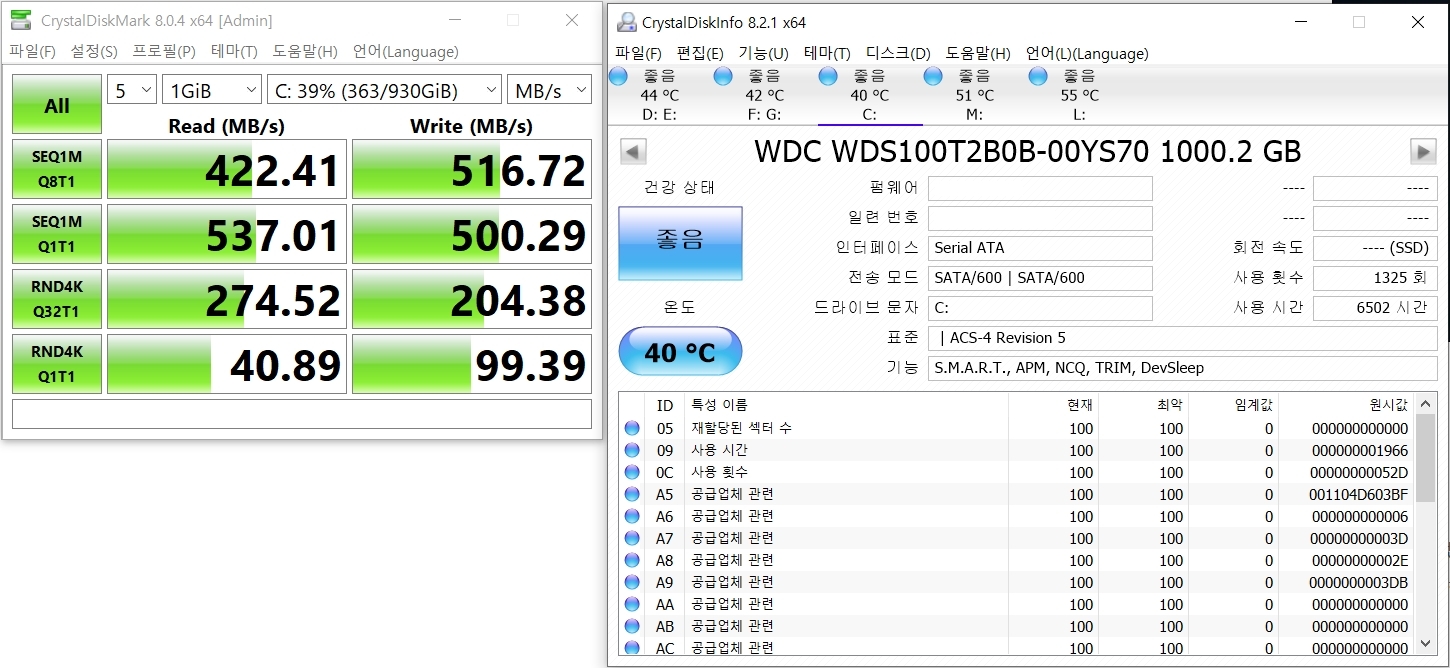
Task: Select the F: G: disk status orb
Action: point(723,76)
